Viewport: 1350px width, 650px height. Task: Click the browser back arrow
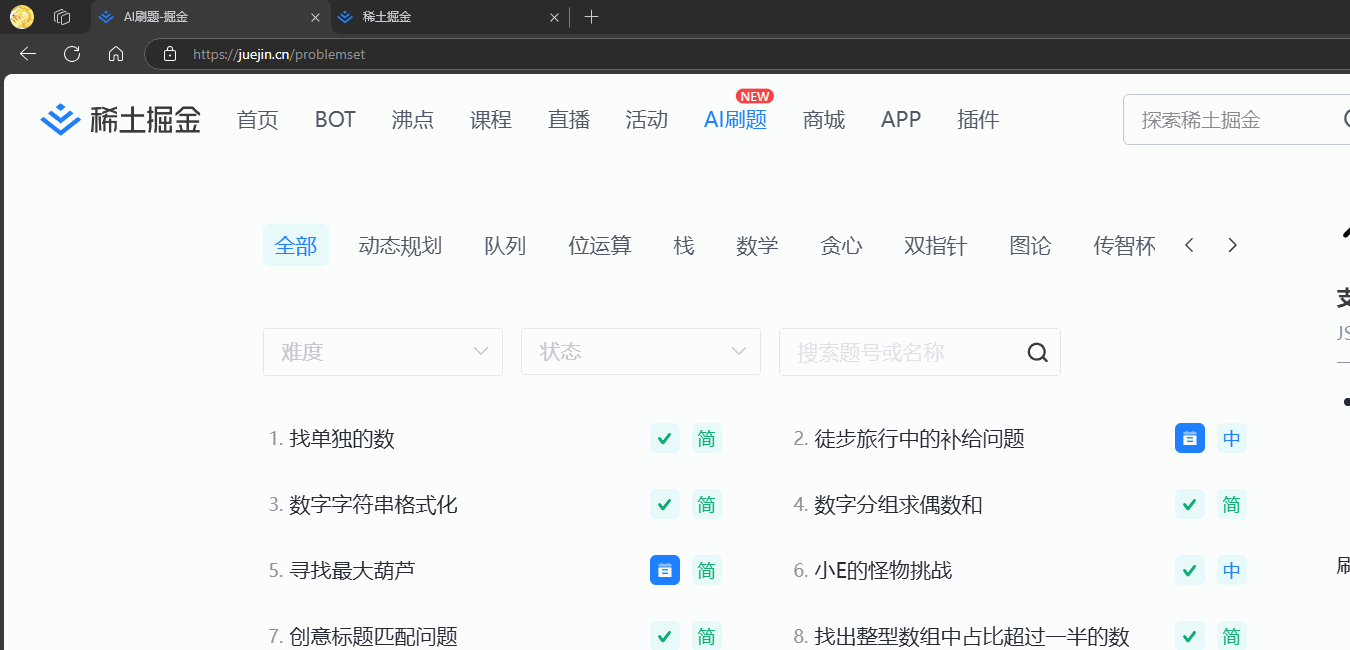pyautogui.click(x=27, y=54)
